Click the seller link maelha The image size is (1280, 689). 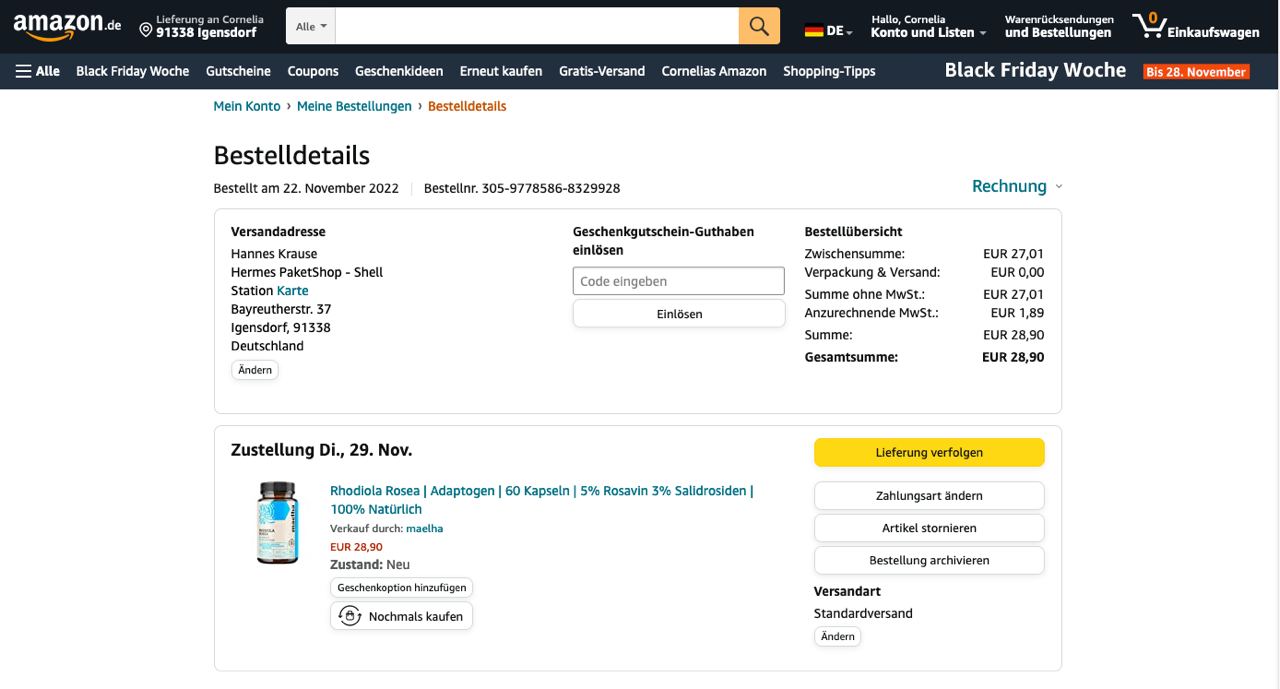[424, 528]
